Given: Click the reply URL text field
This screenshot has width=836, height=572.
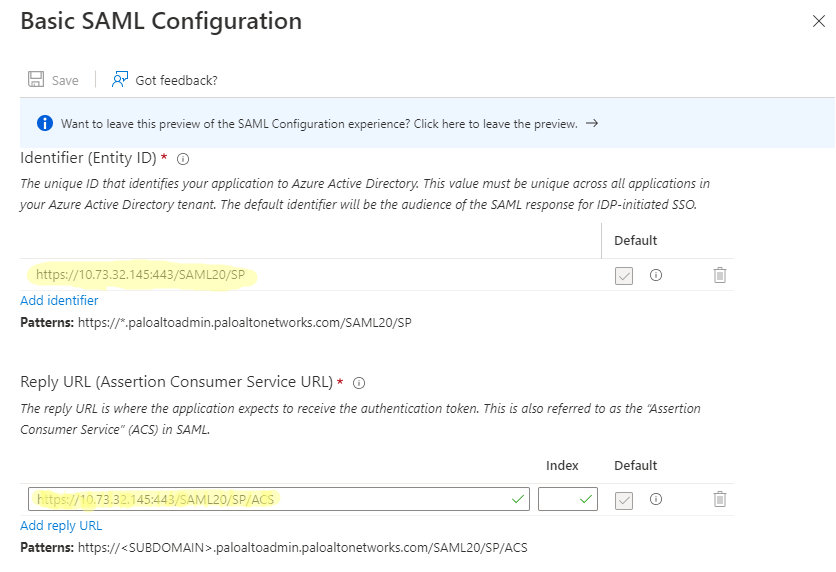Looking at the screenshot, I should coord(270,499).
